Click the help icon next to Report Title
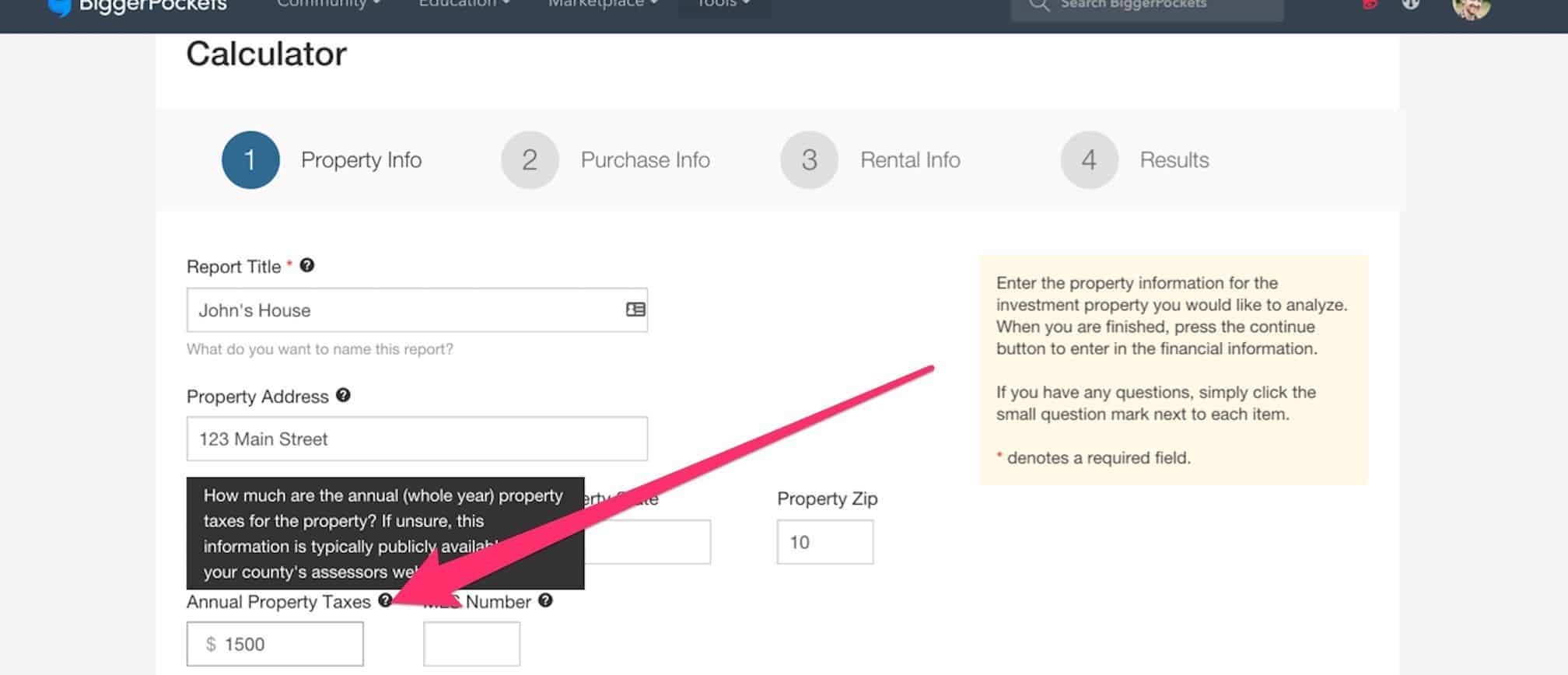1568x675 pixels. 307,266
